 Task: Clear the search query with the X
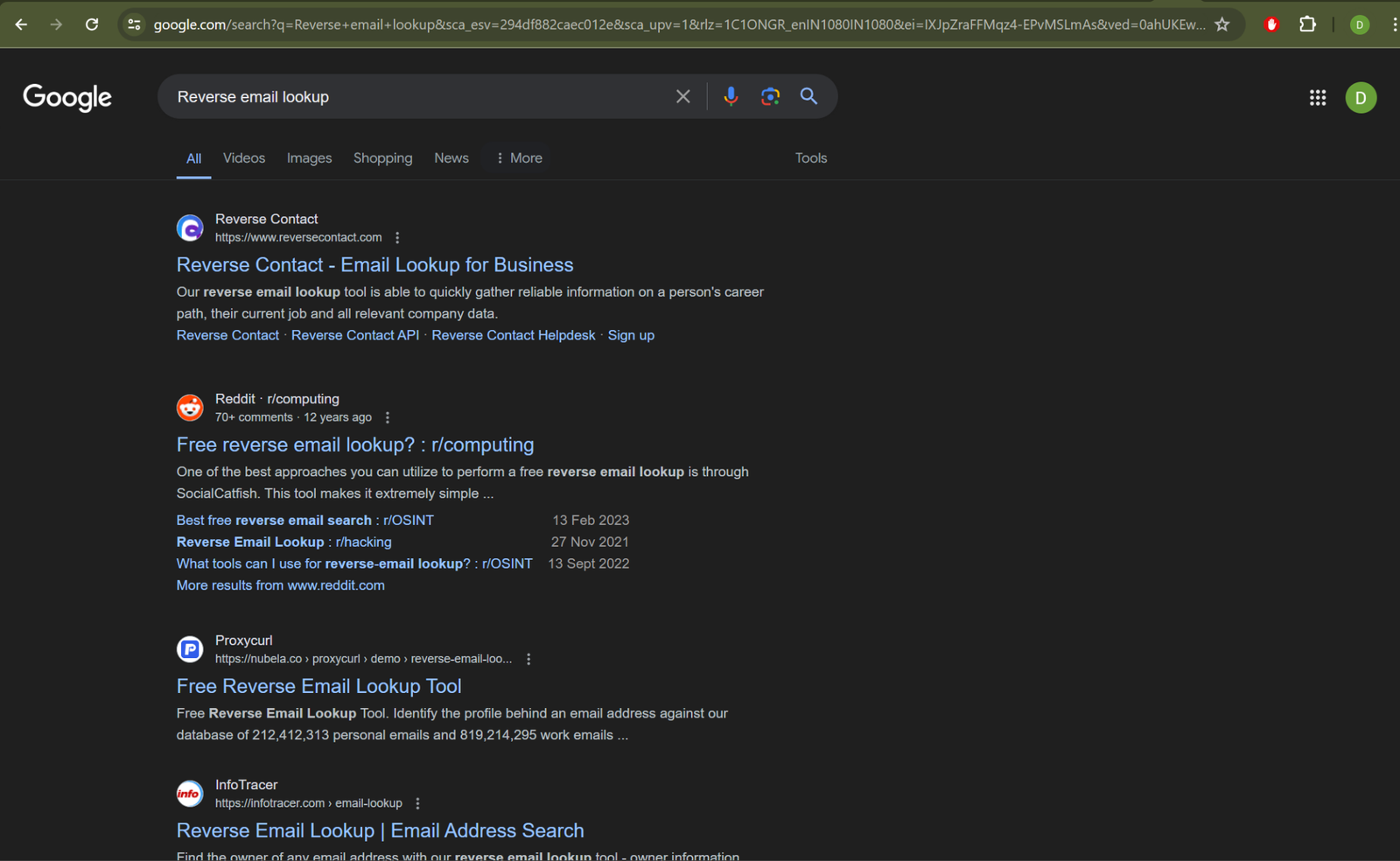tap(682, 96)
